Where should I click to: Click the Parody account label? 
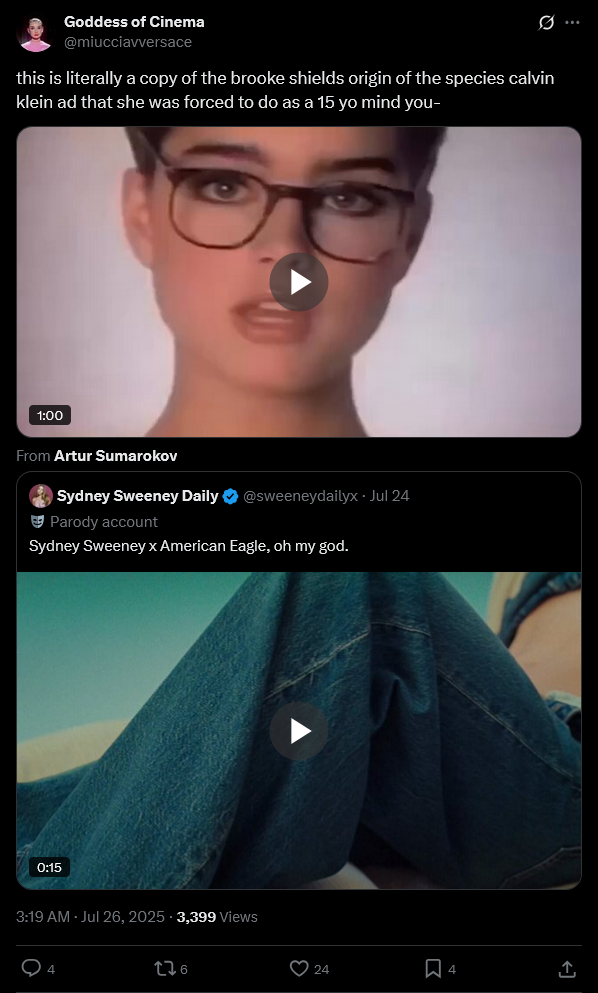(x=94, y=522)
